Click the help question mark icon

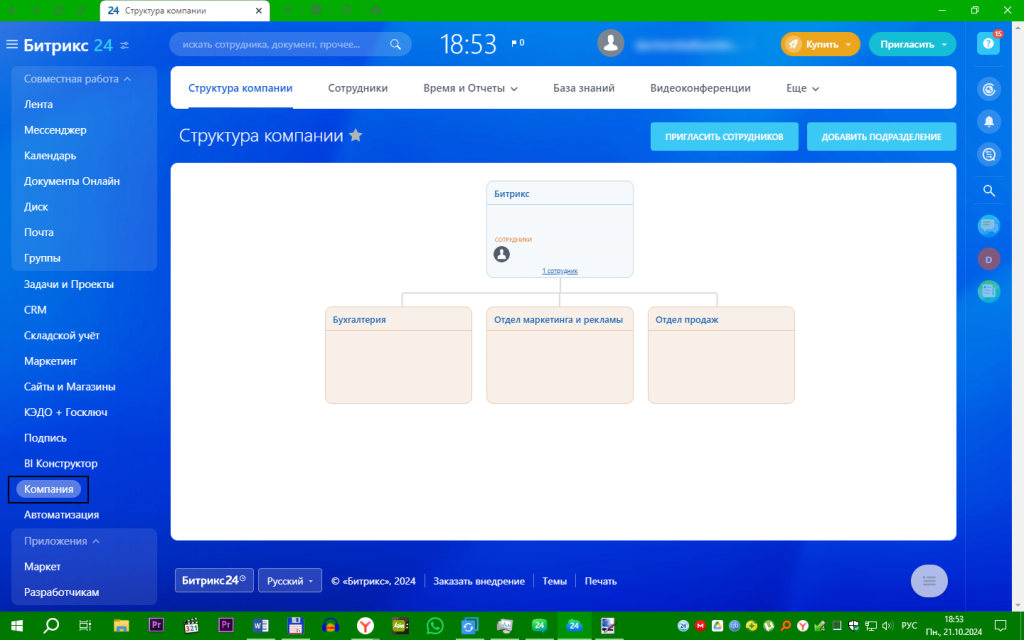point(988,44)
